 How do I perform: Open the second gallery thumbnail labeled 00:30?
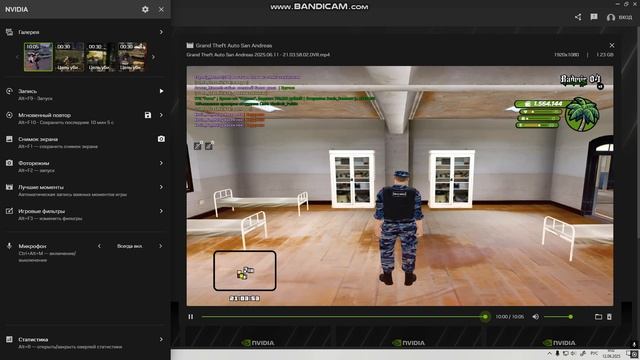69,57
